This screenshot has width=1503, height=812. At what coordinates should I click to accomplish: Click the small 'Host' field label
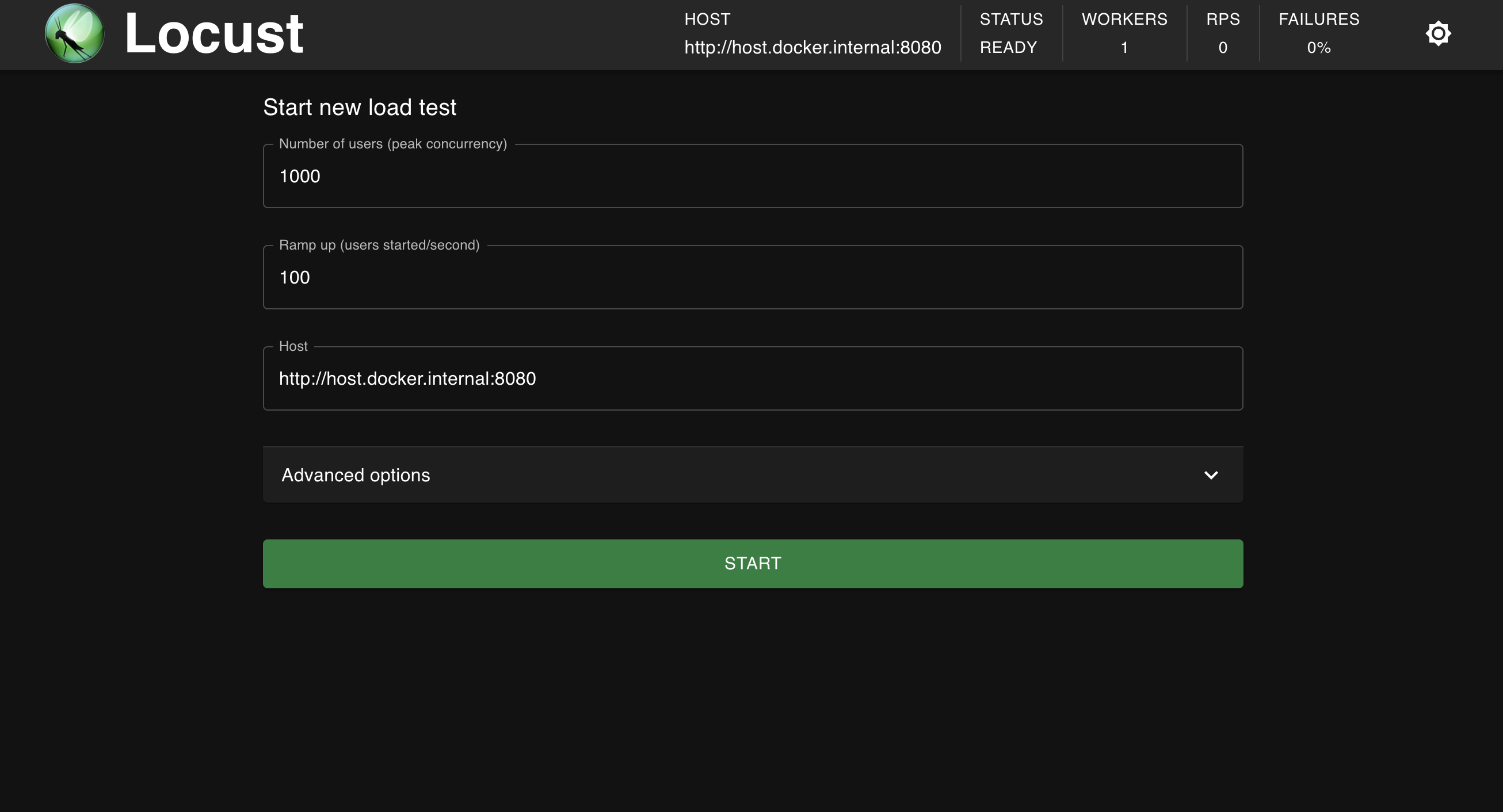click(293, 346)
